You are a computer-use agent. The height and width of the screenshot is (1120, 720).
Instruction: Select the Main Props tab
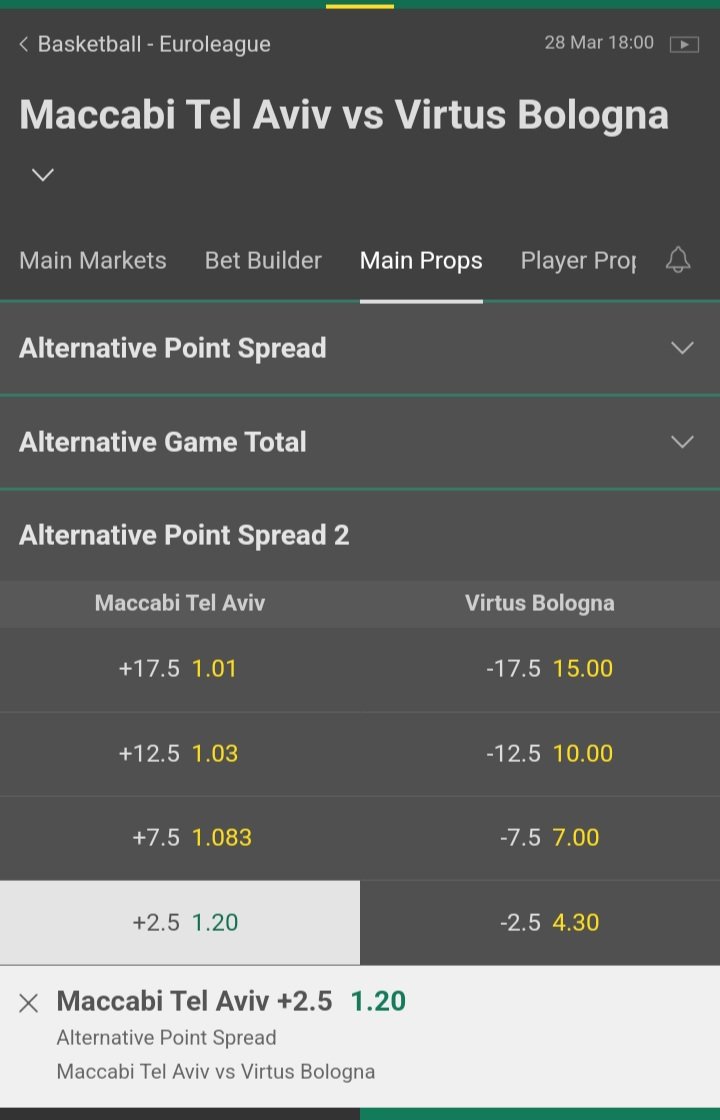[x=421, y=261]
